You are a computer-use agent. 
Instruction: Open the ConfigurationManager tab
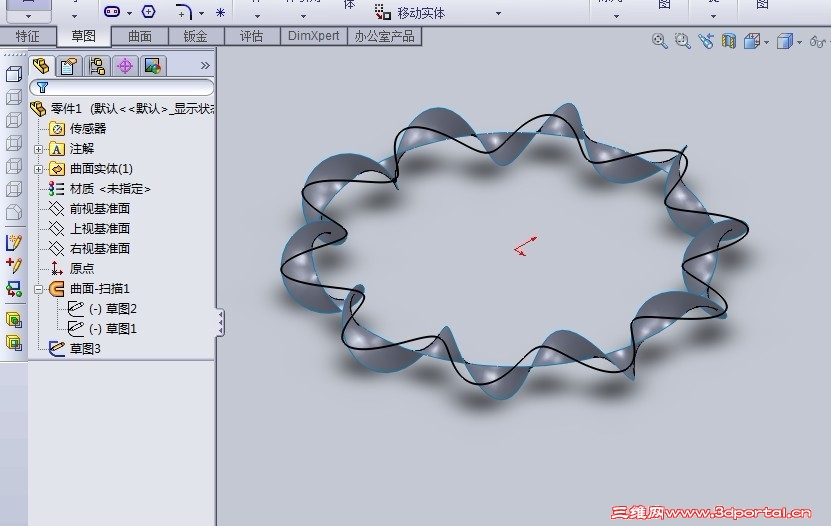click(x=97, y=66)
